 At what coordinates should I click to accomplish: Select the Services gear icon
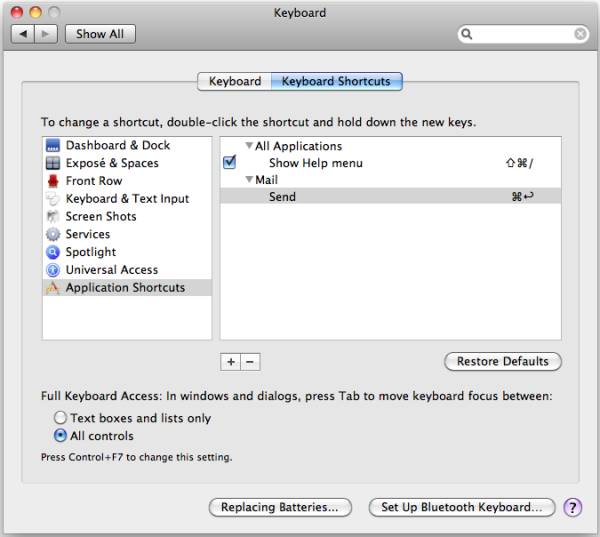54,235
